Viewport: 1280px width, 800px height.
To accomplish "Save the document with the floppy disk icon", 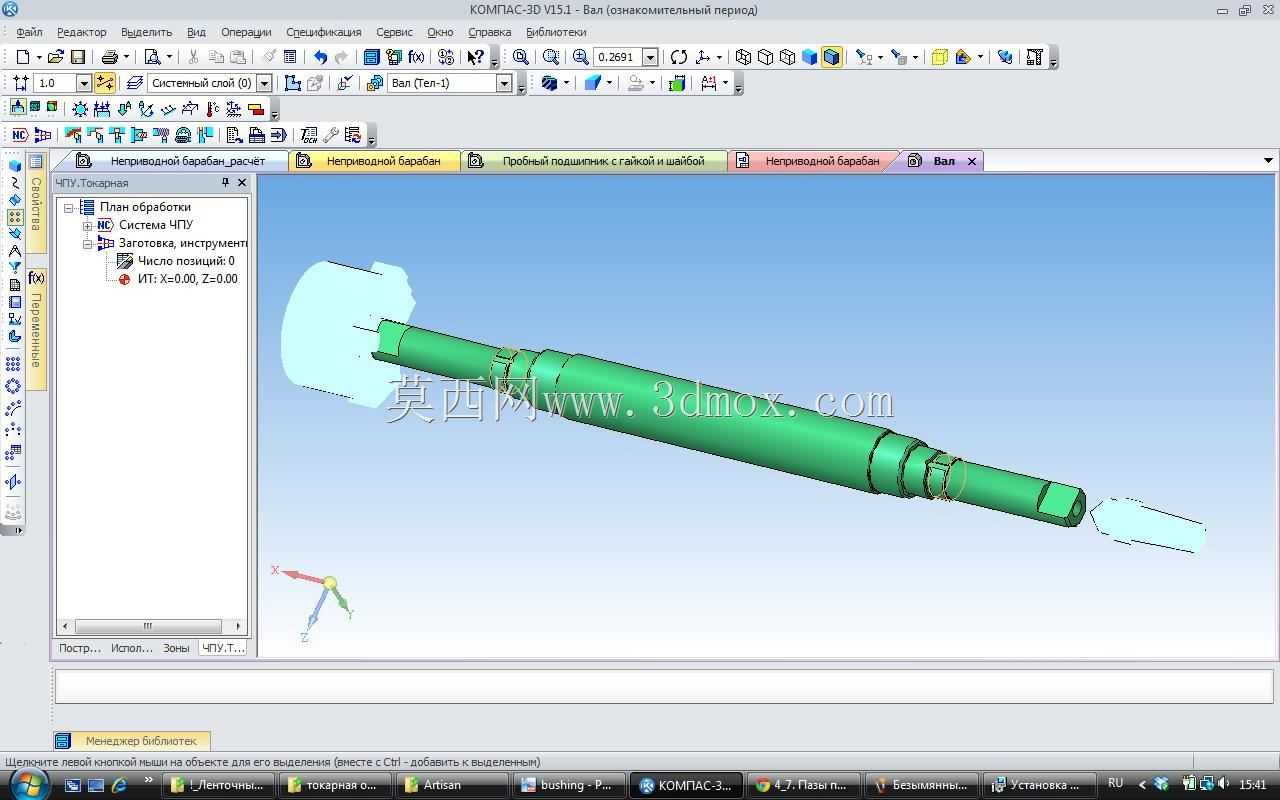I will coord(78,57).
